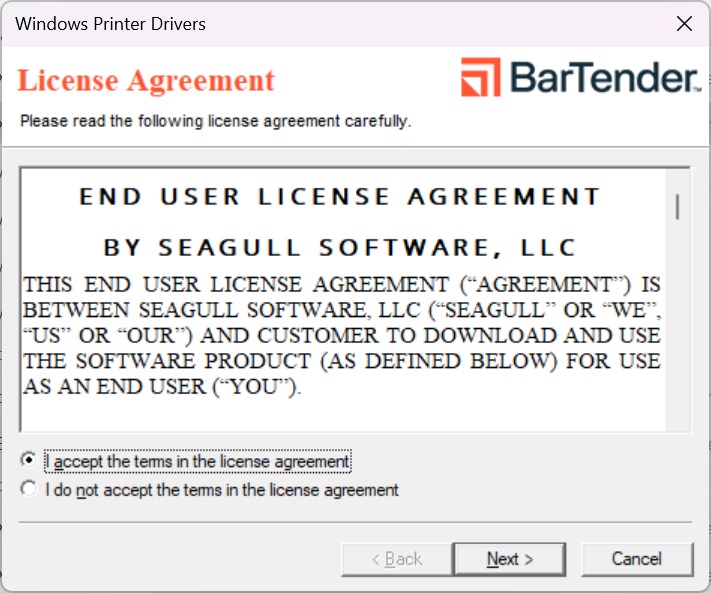Close the Windows Printer Drivers dialog
This screenshot has width=711, height=593.
684,24
